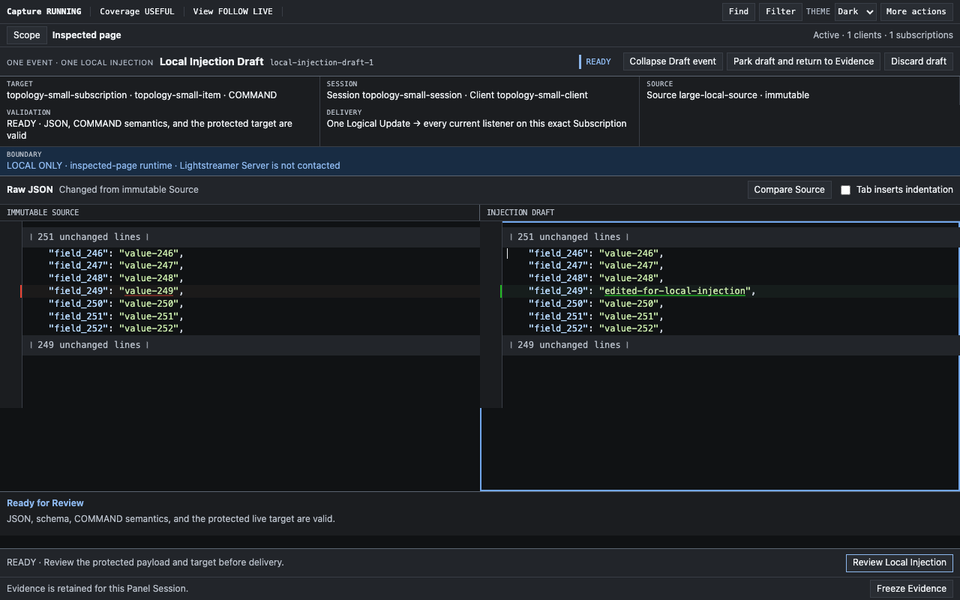Click "Active · 1 clients · 1 subscriptions" status
Viewport: 960px width, 600px height.
click(883, 36)
